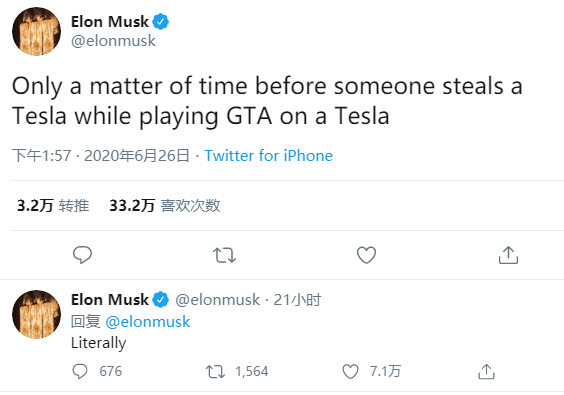Open the 21小时 timestamp of the reply
Screen dimensions: 564x395
coord(297,300)
